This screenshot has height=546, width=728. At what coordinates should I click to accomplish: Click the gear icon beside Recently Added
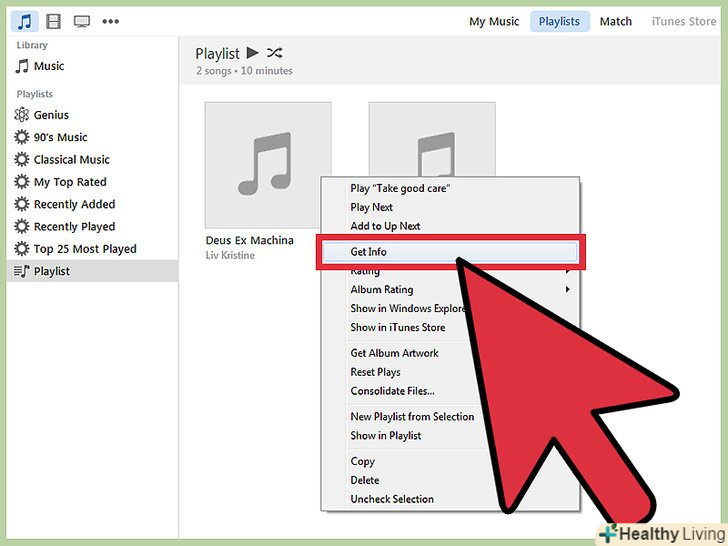[x=21, y=204]
